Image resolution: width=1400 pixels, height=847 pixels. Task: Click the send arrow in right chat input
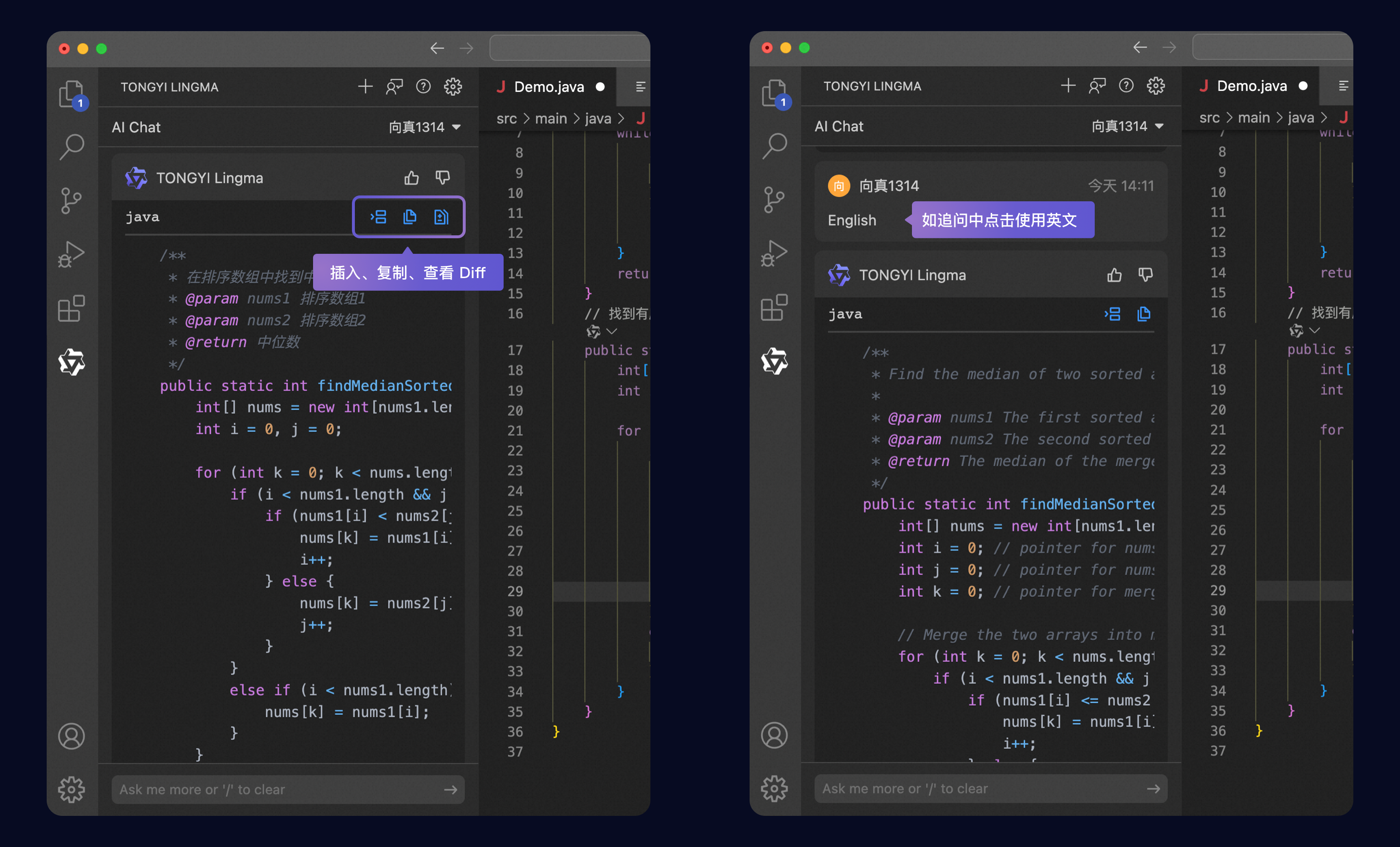1153,789
